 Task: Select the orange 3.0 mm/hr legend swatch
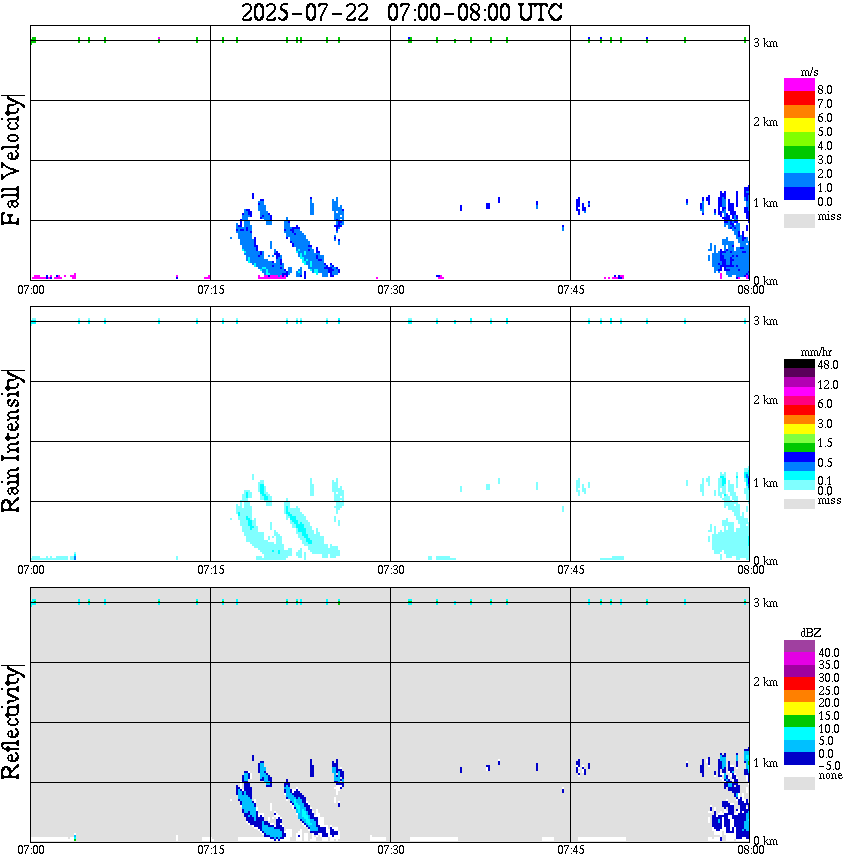point(799,420)
